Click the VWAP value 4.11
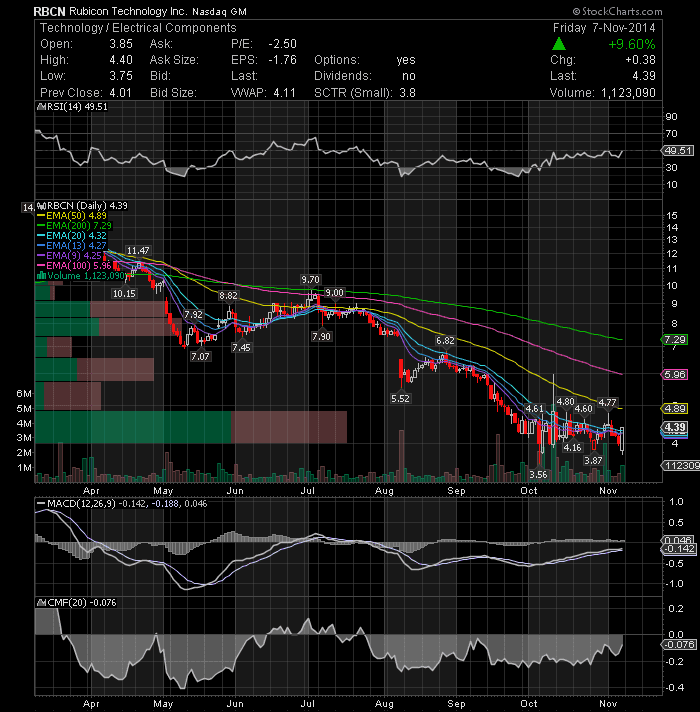This screenshot has width=700, height=712. (x=284, y=93)
